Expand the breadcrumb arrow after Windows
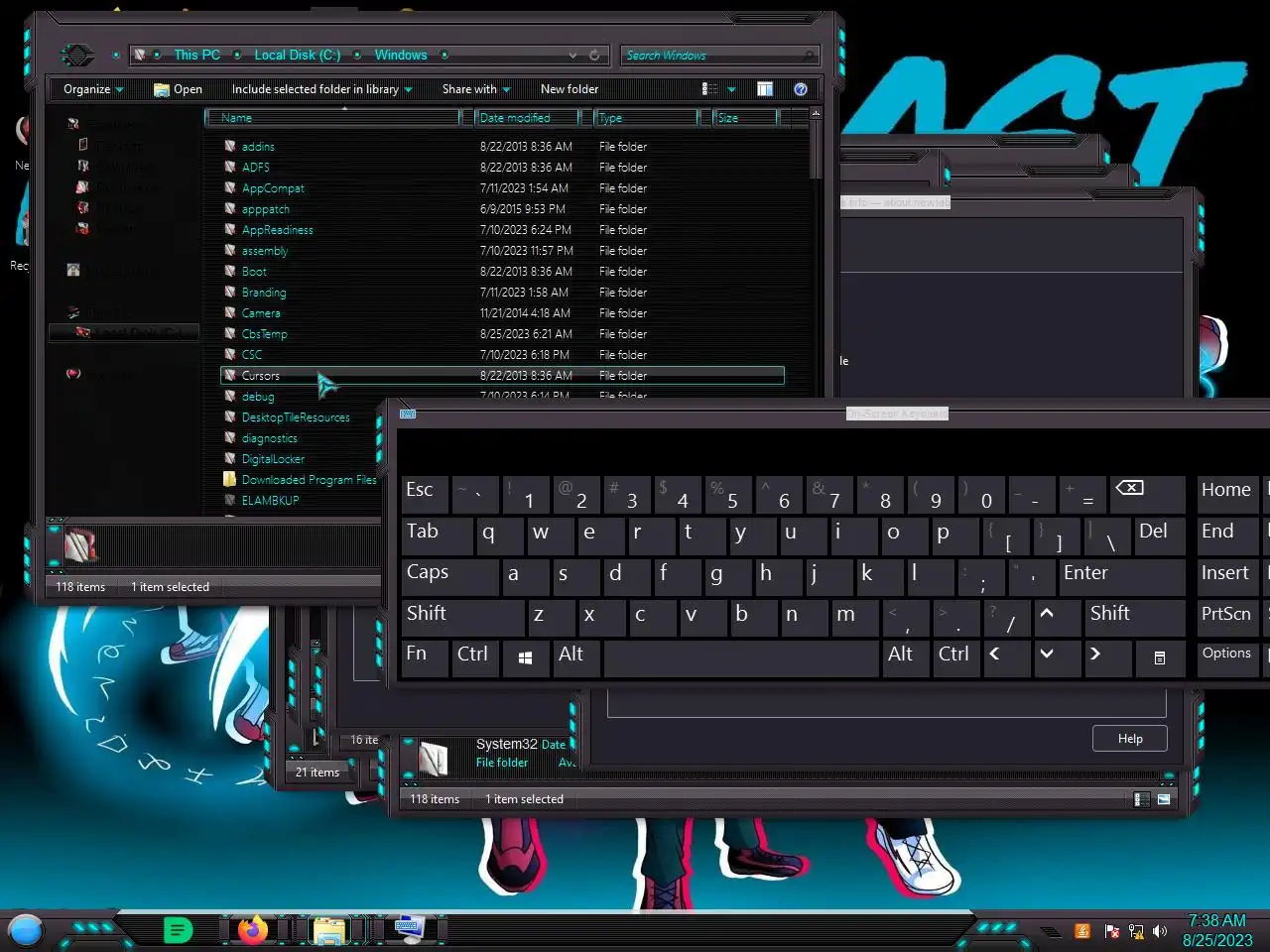The width and height of the screenshot is (1270, 952). click(444, 56)
